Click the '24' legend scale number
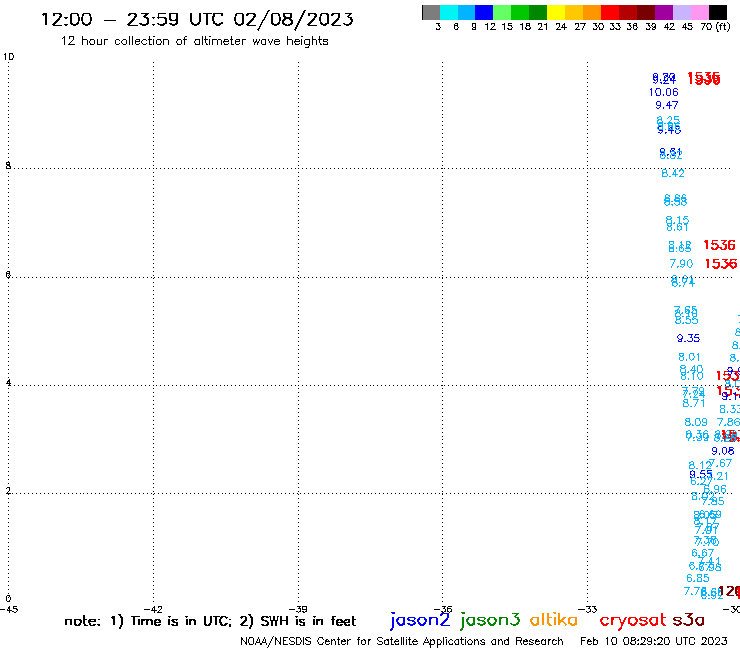Image resolution: width=740 pixels, height=650 pixels. point(561,27)
